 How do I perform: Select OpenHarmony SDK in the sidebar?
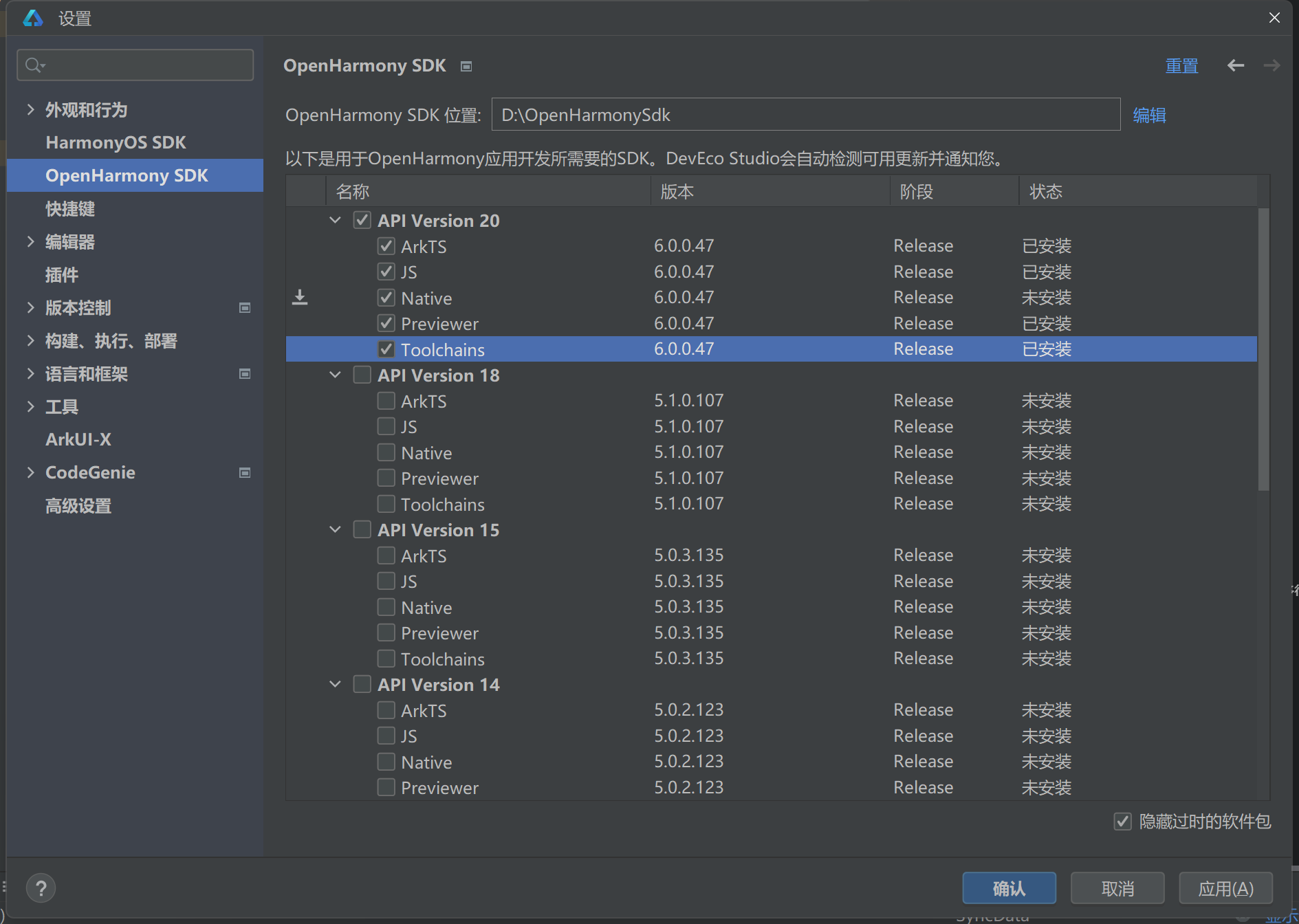pyautogui.click(x=135, y=175)
